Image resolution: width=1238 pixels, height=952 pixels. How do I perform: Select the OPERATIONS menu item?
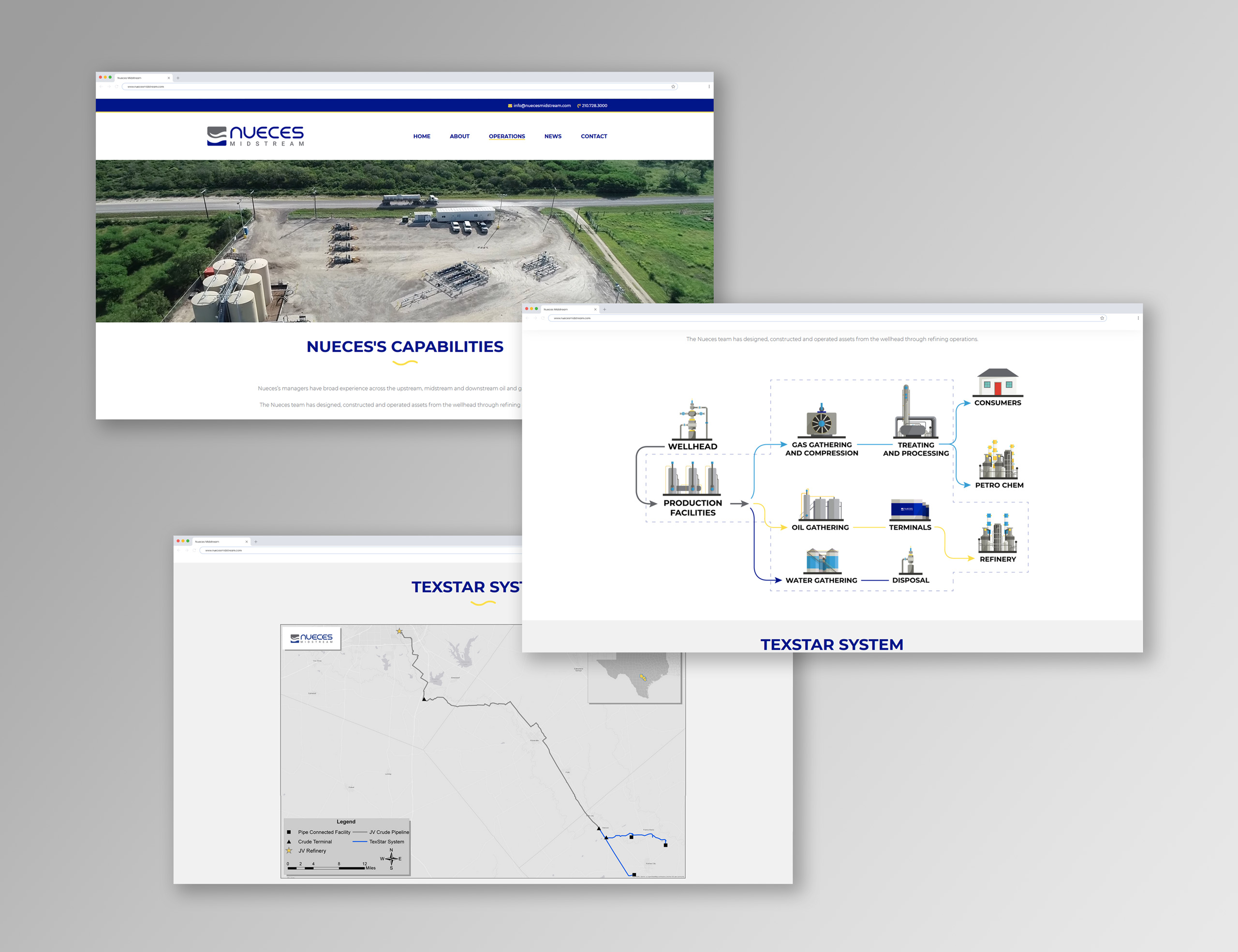coord(507,136)
